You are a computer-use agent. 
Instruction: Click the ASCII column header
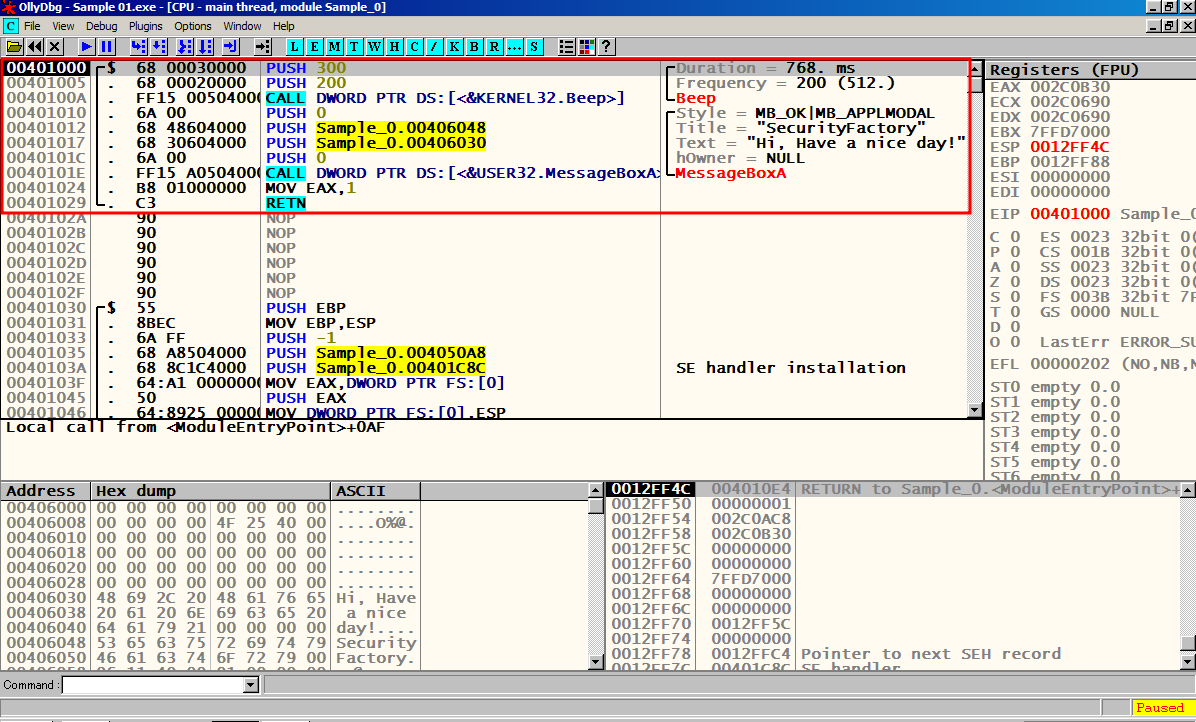pos(375,491)
